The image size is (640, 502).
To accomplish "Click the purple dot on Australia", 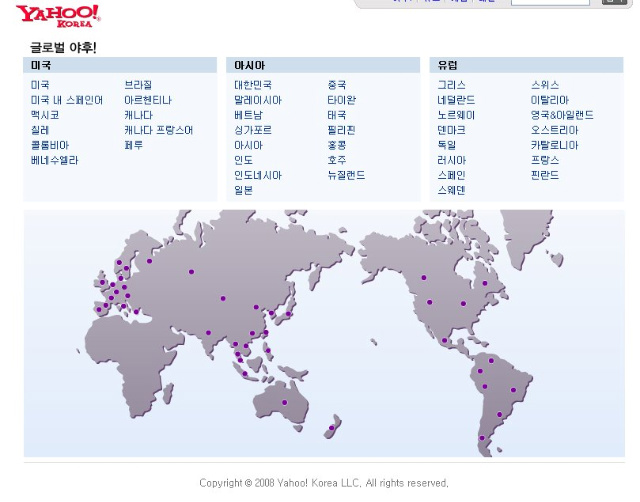I will pyautogui.click(x=284, y=403).
